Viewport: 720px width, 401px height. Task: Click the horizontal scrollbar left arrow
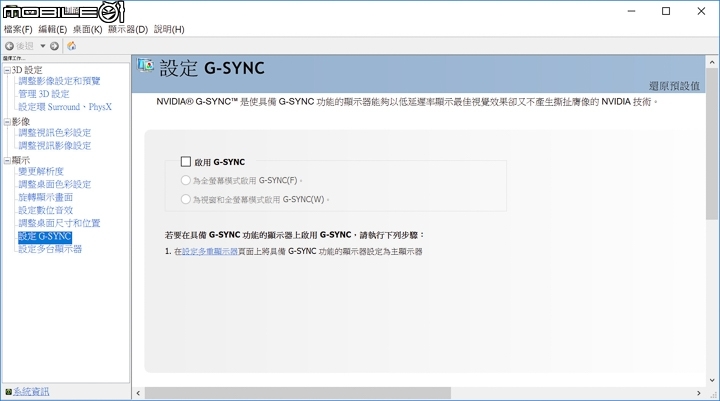pos(138,393)
